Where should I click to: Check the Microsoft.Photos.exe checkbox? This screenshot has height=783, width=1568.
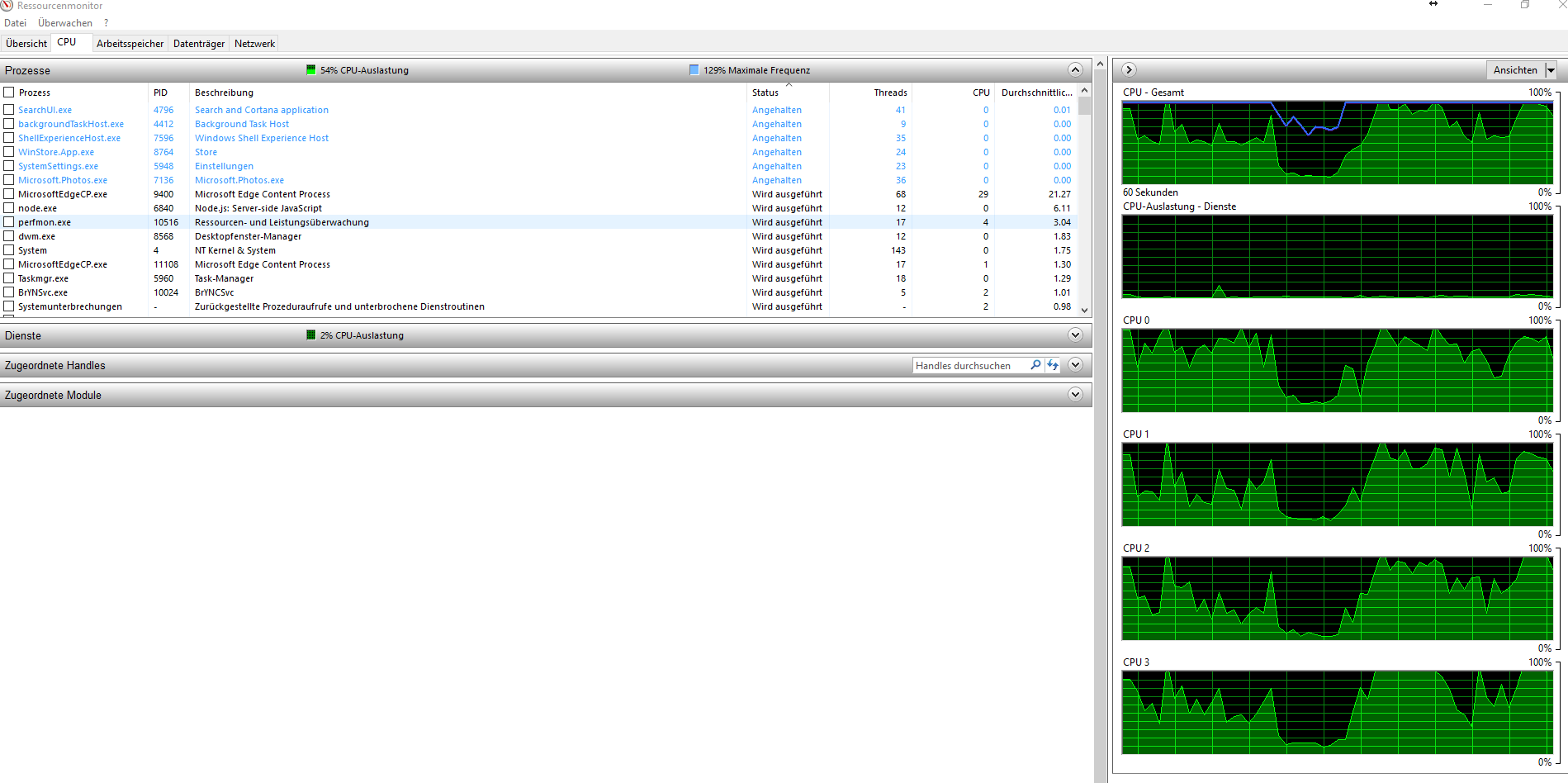point(9,180)
